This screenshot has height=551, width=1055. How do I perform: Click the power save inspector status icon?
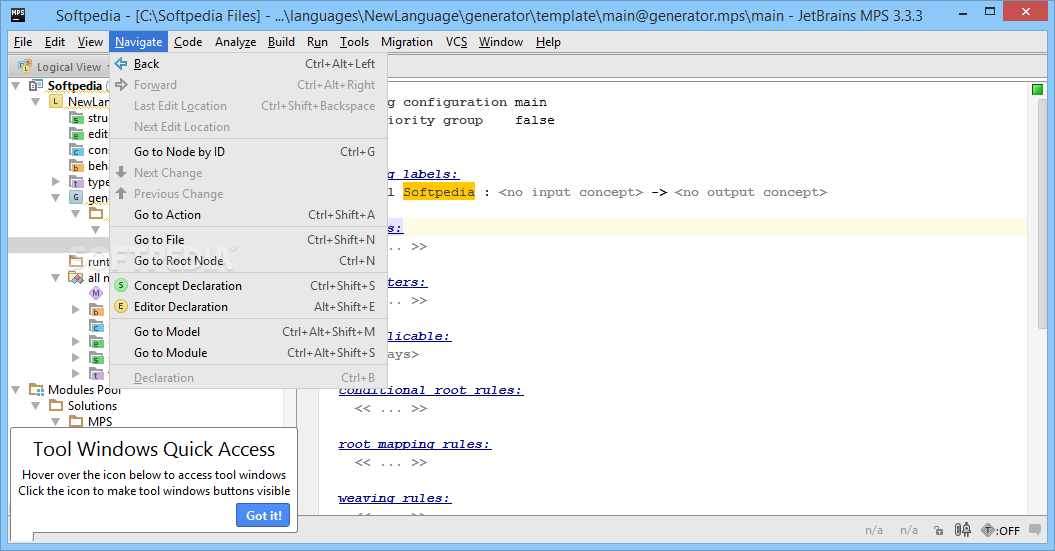coord(963,529)
